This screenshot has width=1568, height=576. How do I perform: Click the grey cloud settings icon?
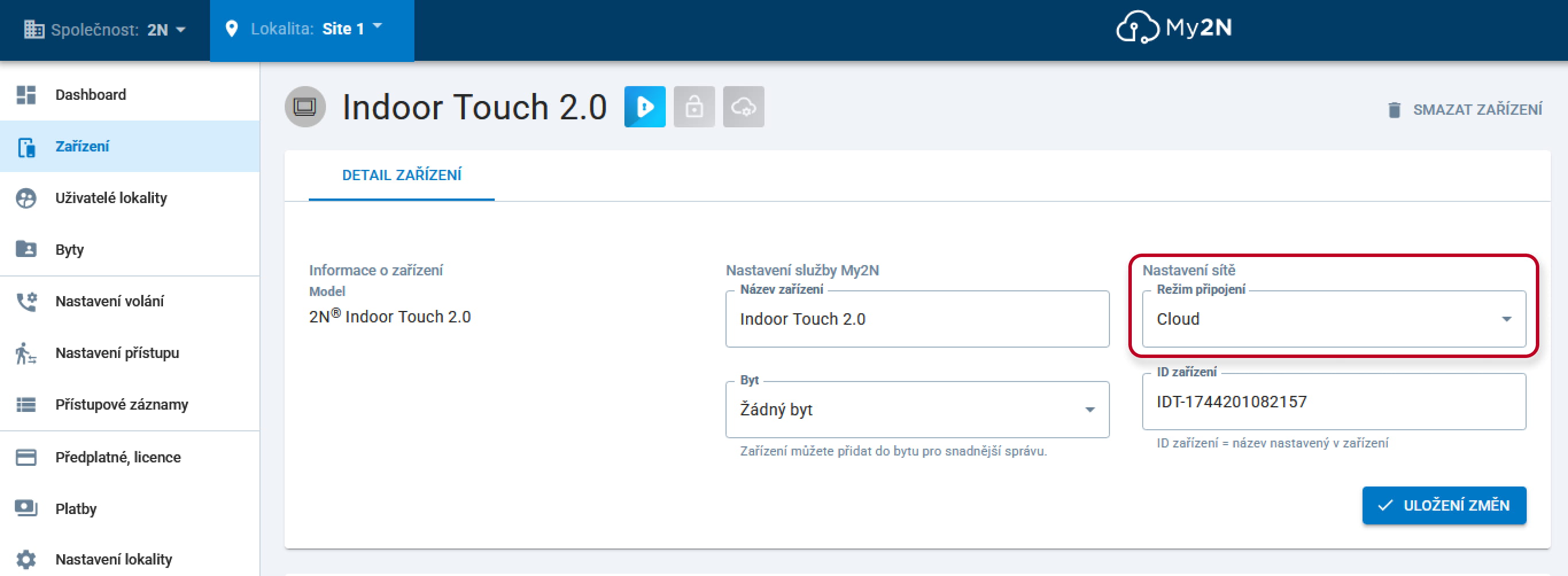(x=743, y=107)
